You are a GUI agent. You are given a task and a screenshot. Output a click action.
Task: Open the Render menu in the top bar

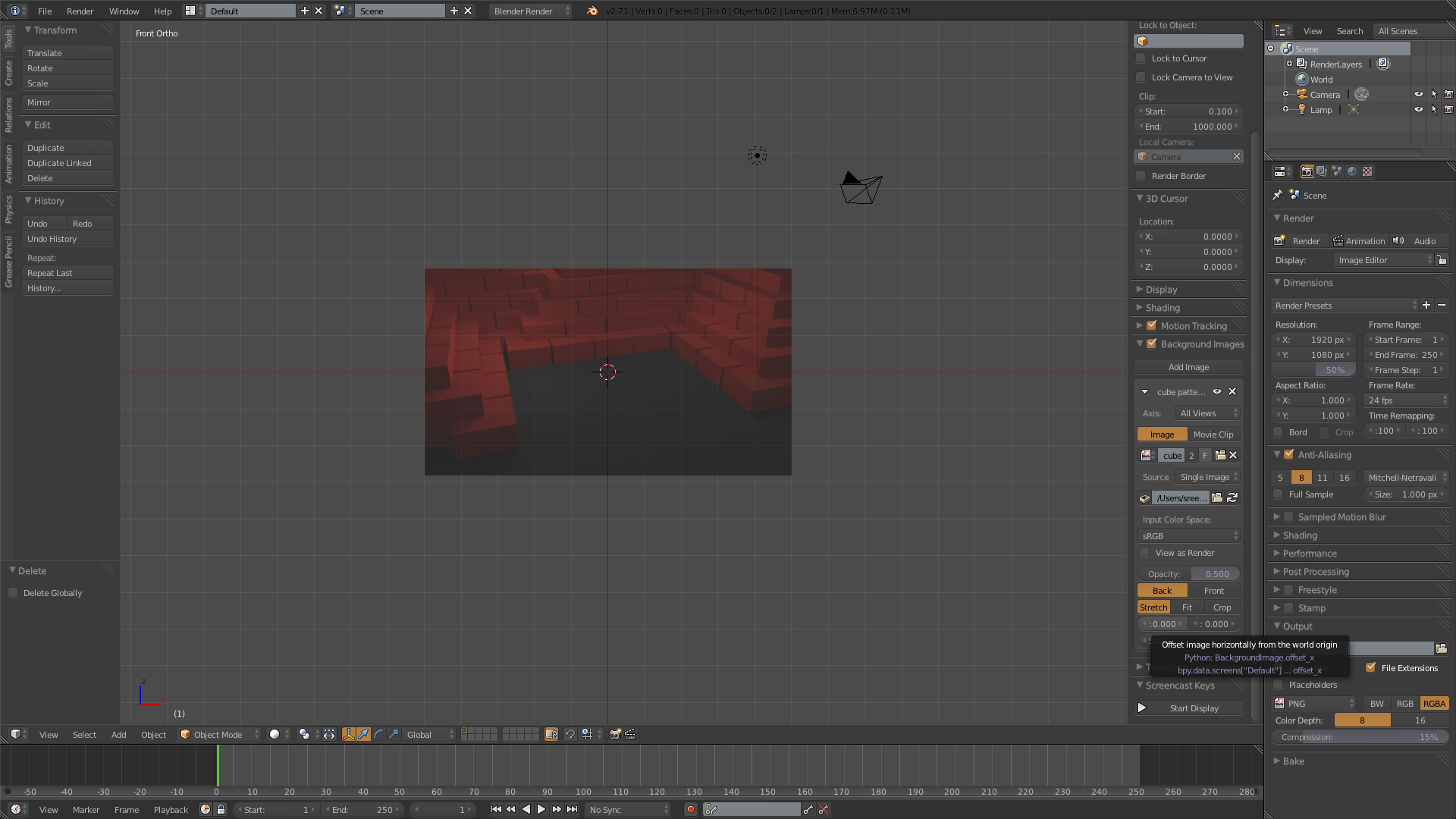point(80,11)
